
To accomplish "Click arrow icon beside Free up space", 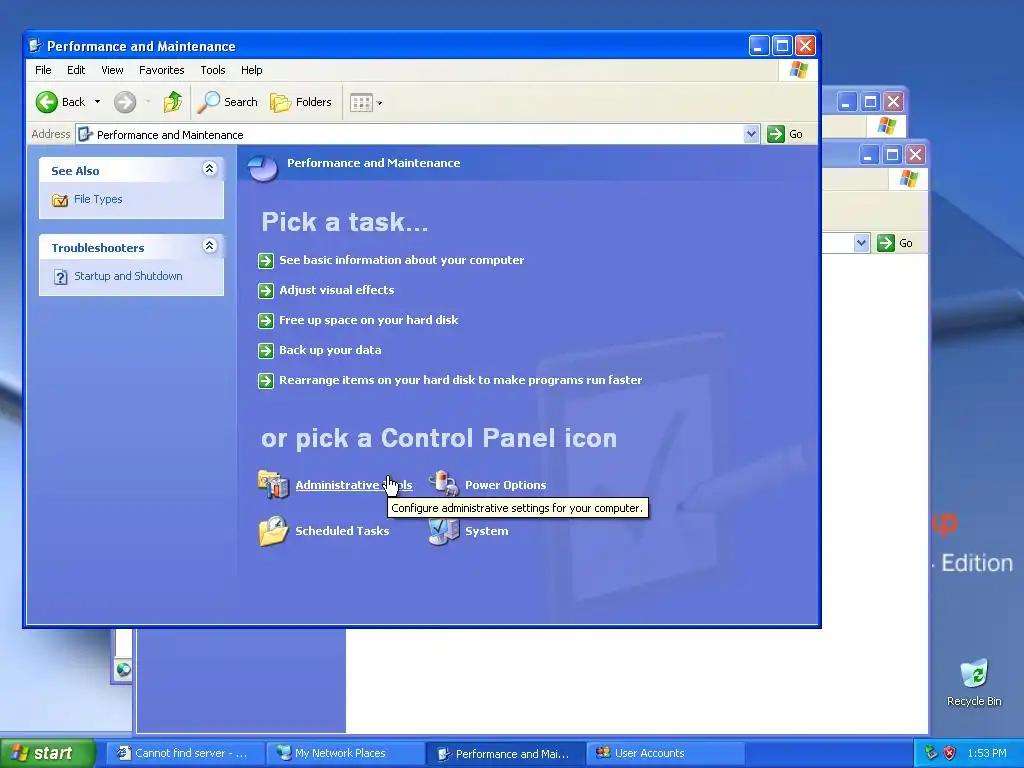I will pyautogui.click(x=266, y=321).
